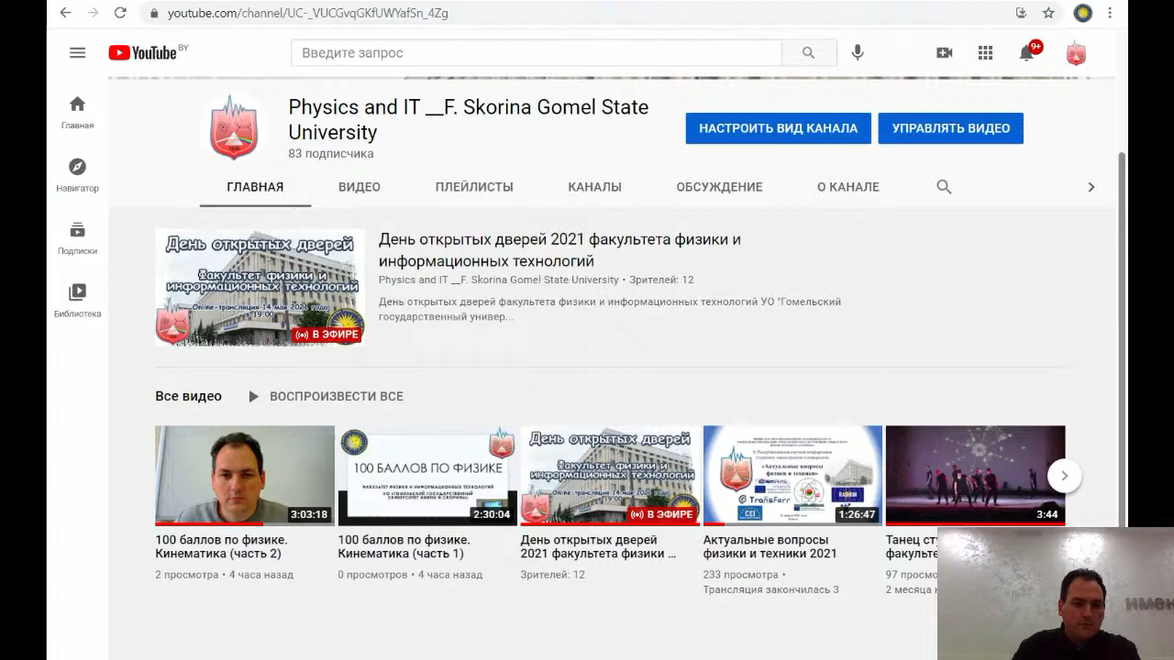This screenshot has height=660, width=1174.
Task: Switch to ОБСУЖДЕНИЕ tab
Action: (720, 187)
